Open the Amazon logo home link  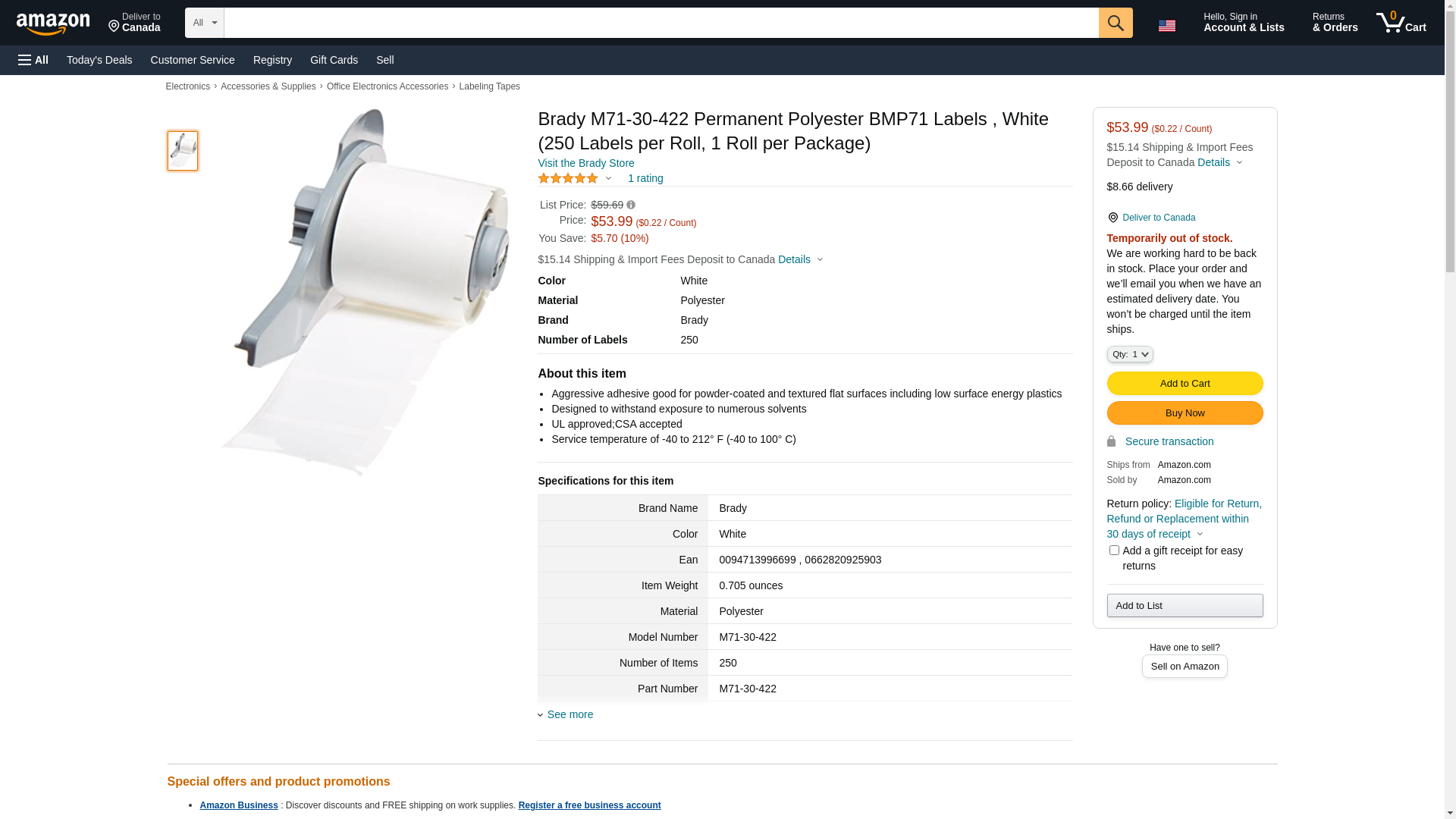(x=53, y=24)
